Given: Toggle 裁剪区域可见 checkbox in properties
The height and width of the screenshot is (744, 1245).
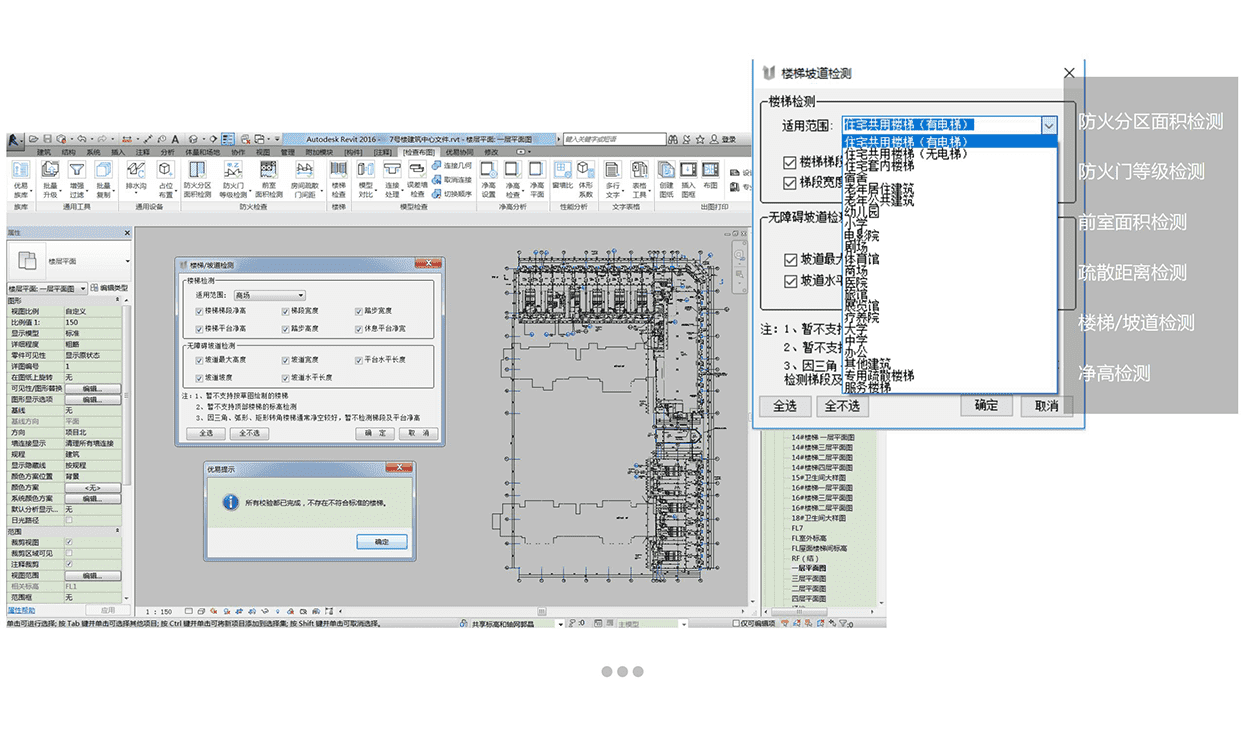Looking at the screenshot, I should (68, 553).
